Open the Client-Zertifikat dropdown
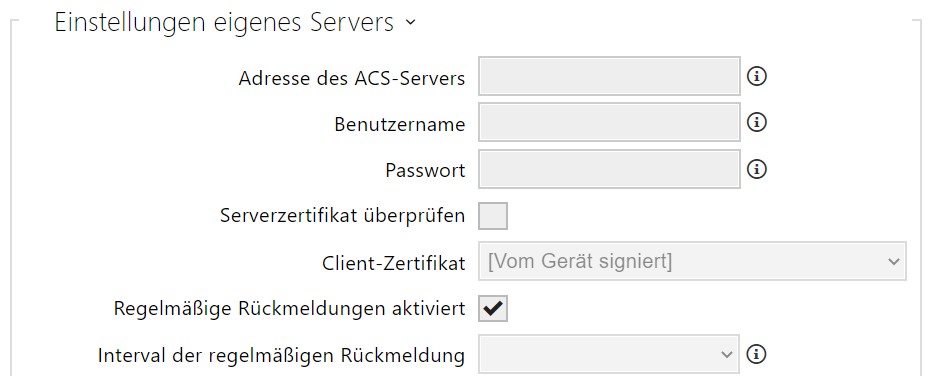Image resolution: width=932 pixels, height=381 pixels. pyautogui.click(x=692, y=261)
